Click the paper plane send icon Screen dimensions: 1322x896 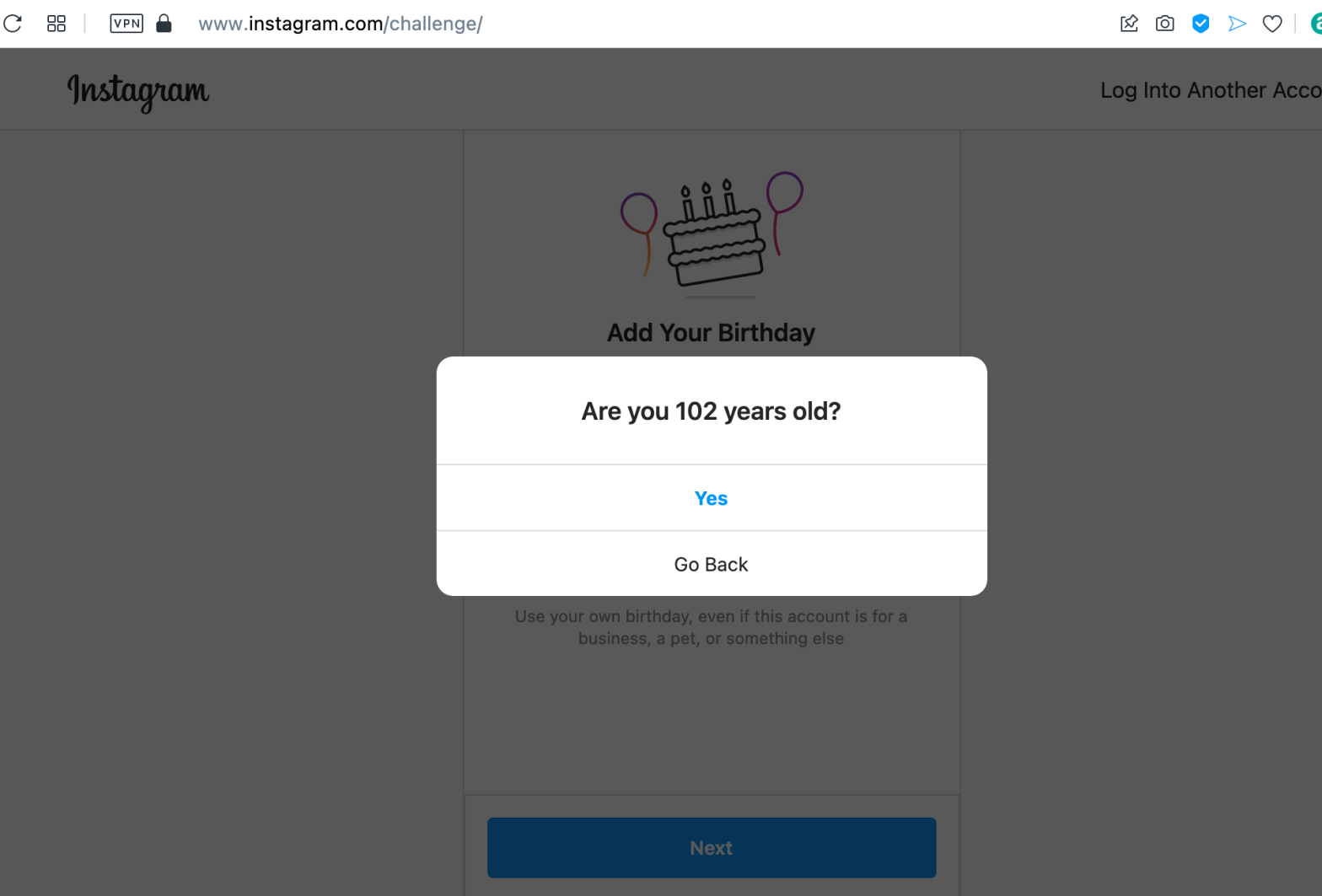1237,24
